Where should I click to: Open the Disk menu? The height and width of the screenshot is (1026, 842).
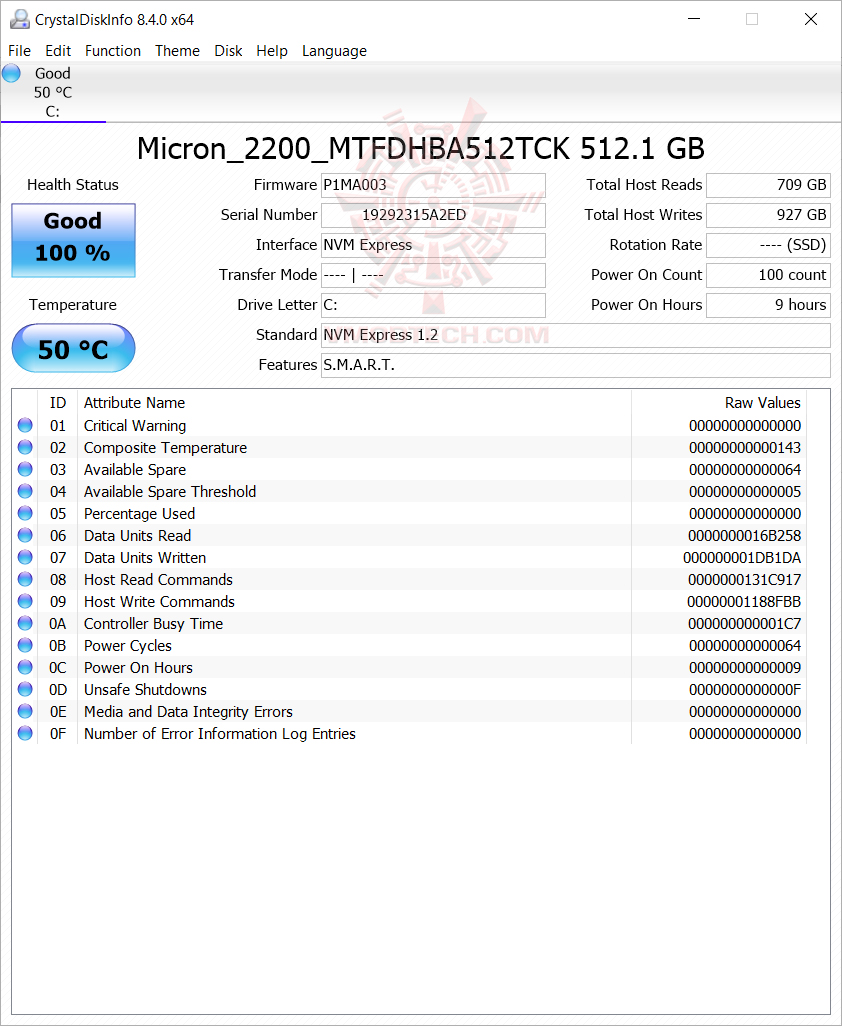coord(228,50)
